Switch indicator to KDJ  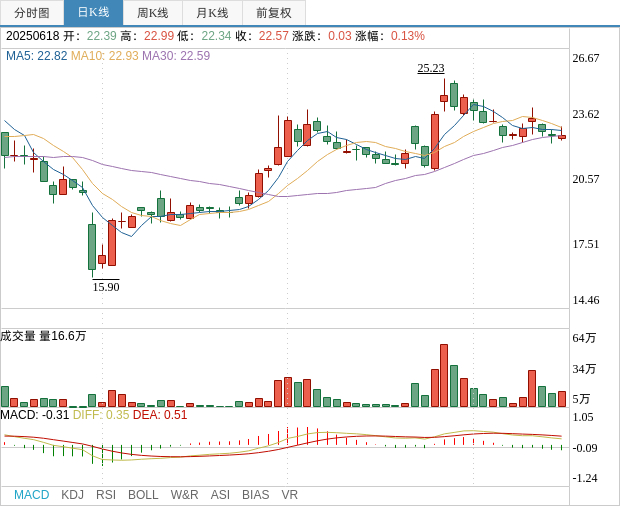72,495
